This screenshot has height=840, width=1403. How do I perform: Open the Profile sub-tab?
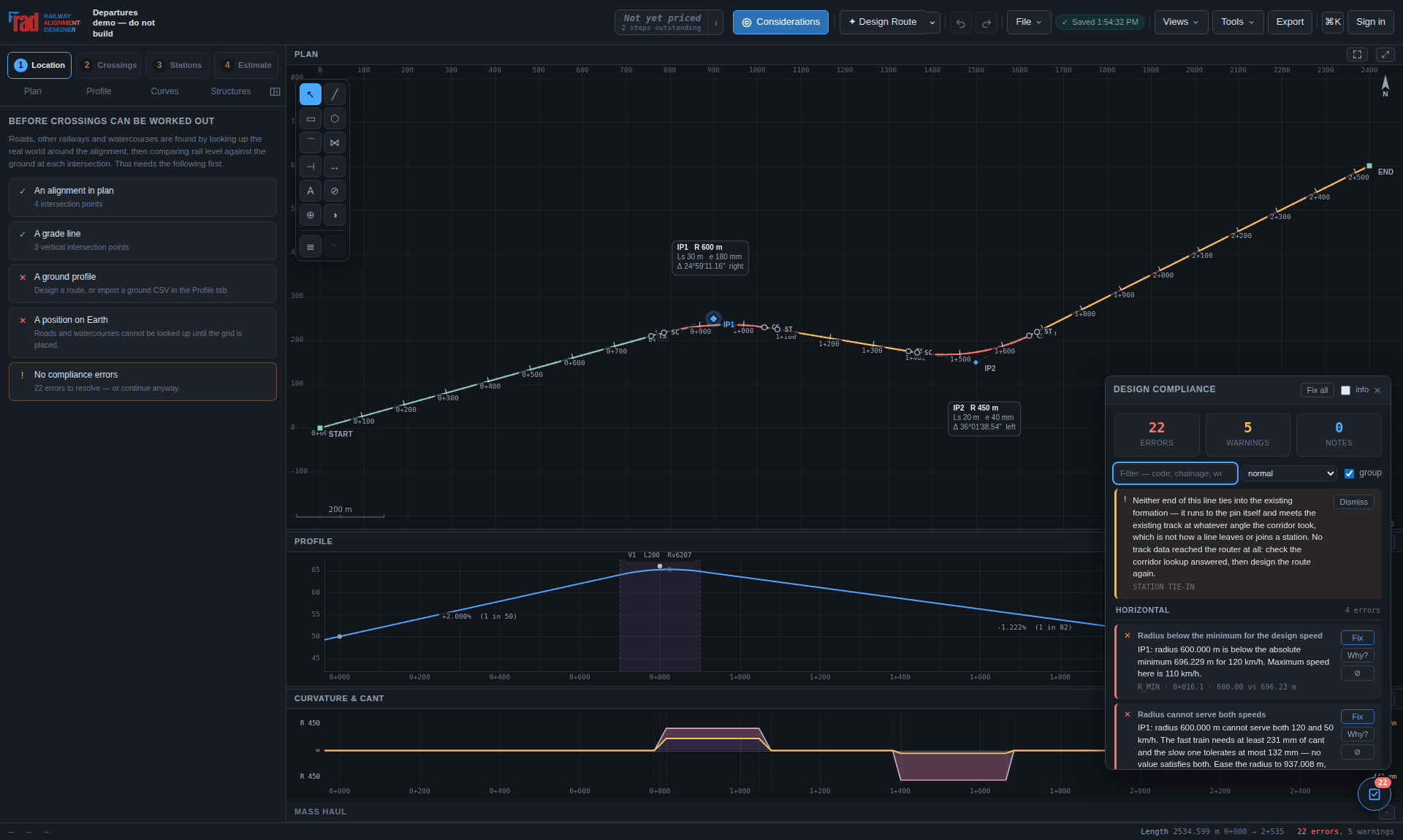click(99, 91)
